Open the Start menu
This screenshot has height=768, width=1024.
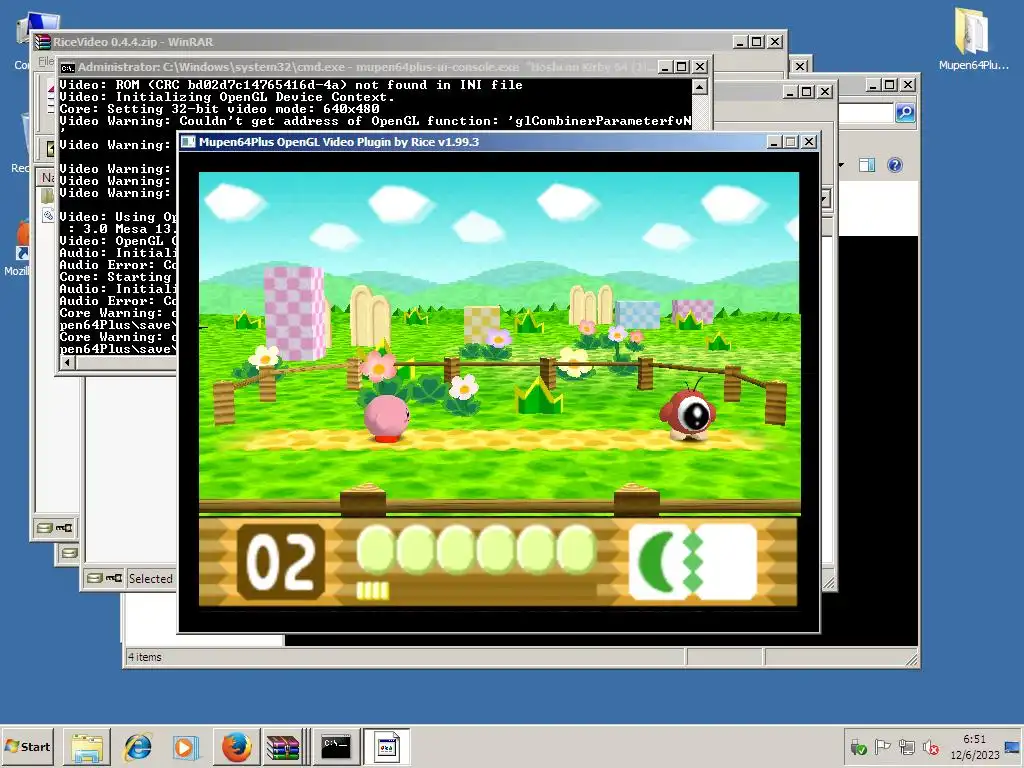tap(27, 746)
